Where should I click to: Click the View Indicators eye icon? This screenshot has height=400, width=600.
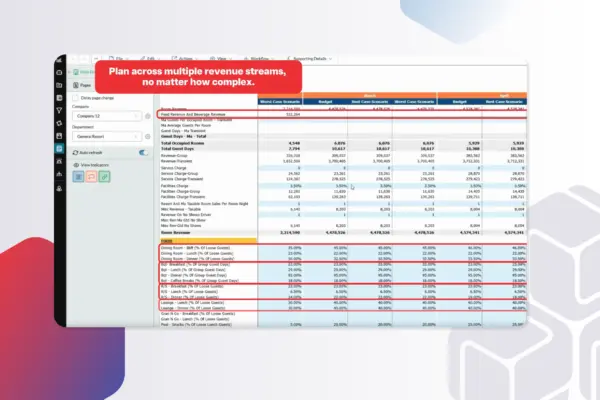[x=76, y=165]
